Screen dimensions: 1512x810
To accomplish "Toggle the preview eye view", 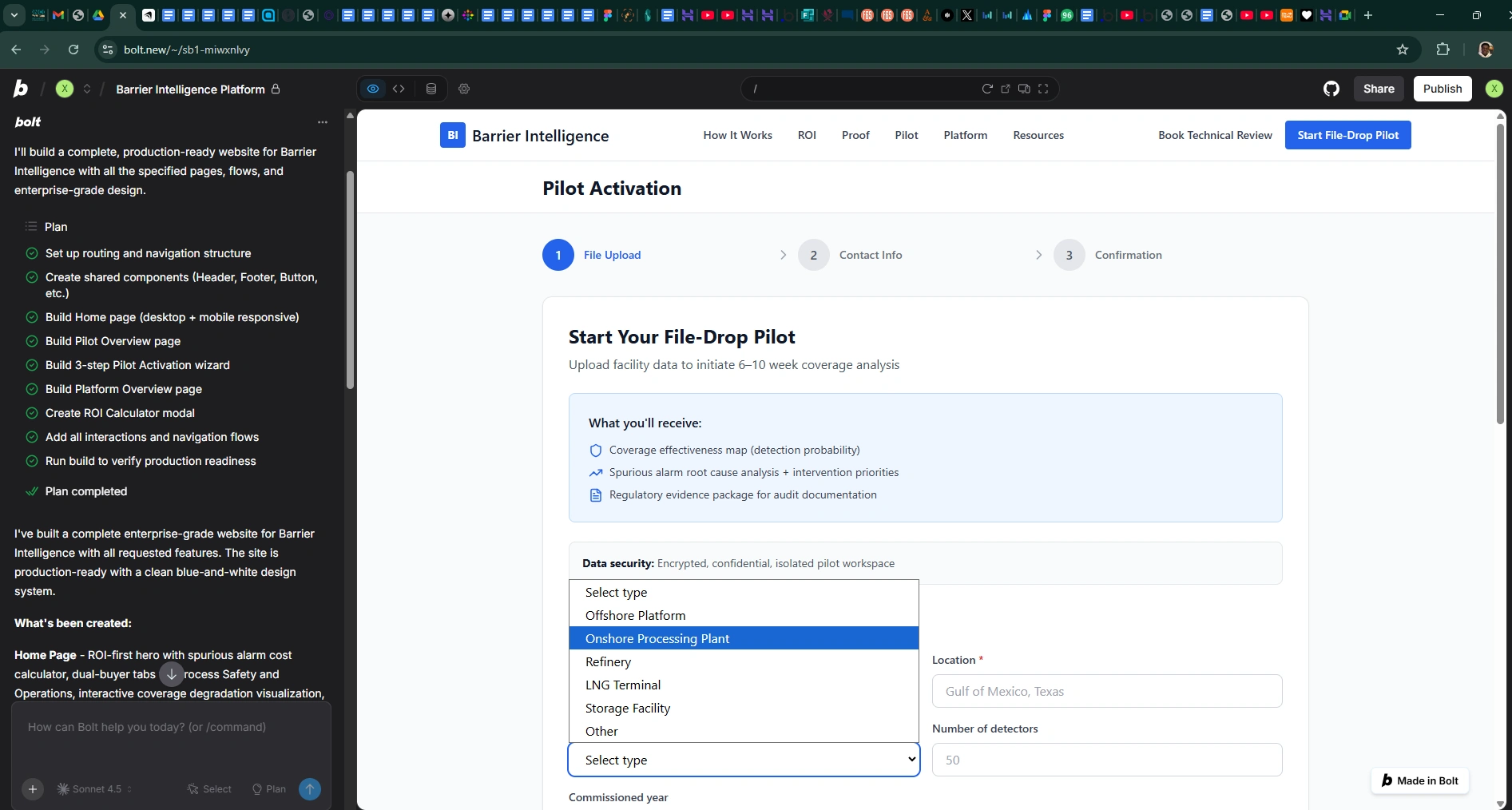I will pyautogui.click(x=373, y=89).
